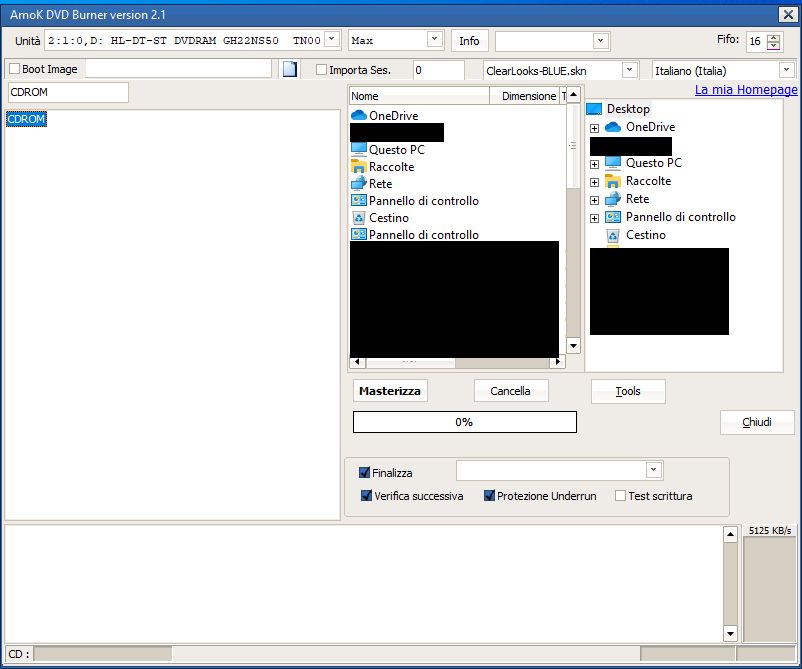Uncheck the Finalizza option
Viewport: 802px width, 669px height.
point(364,473)
